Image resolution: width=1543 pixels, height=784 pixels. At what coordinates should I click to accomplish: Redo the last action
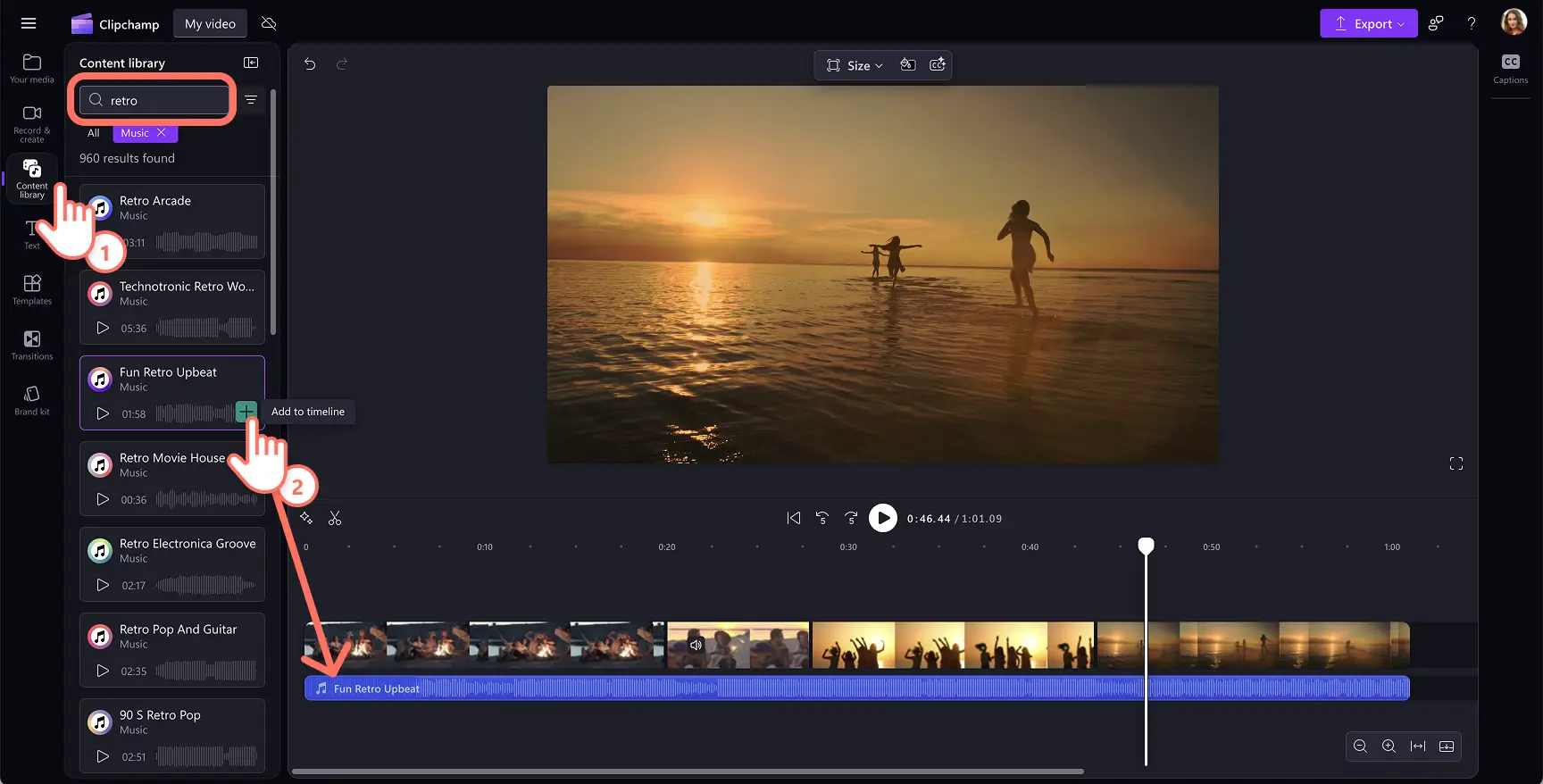tap(341, 64)
